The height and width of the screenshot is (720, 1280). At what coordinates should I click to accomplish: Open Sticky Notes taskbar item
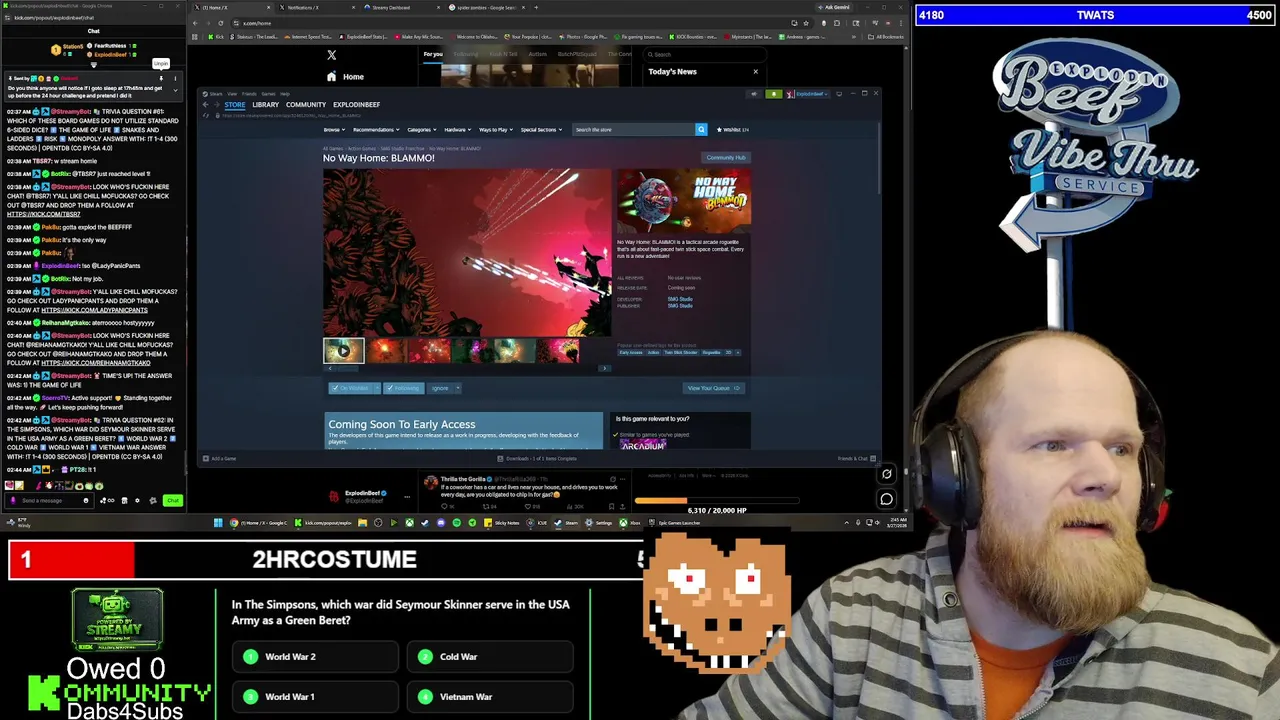503,522
